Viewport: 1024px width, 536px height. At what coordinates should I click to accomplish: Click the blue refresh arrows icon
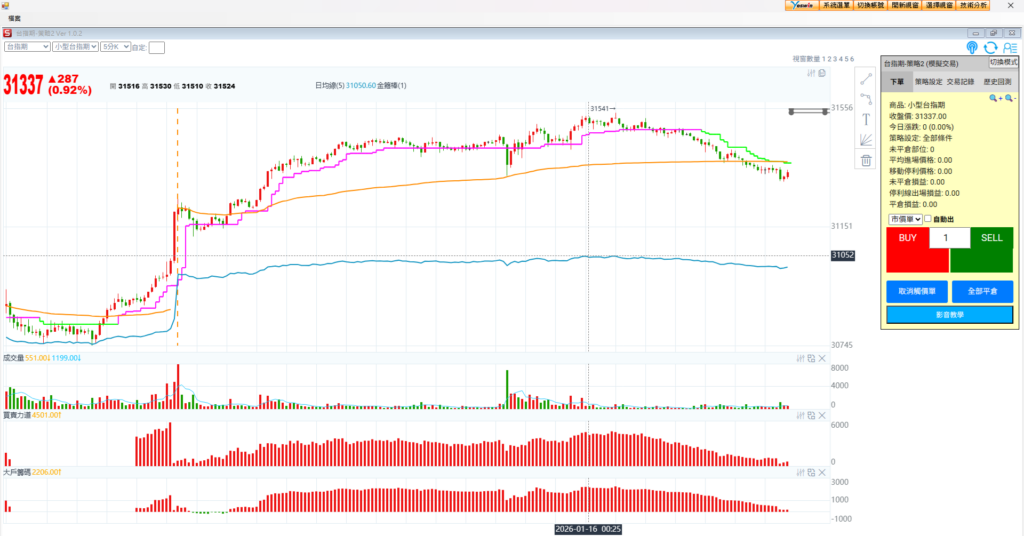tap(990, 47)
